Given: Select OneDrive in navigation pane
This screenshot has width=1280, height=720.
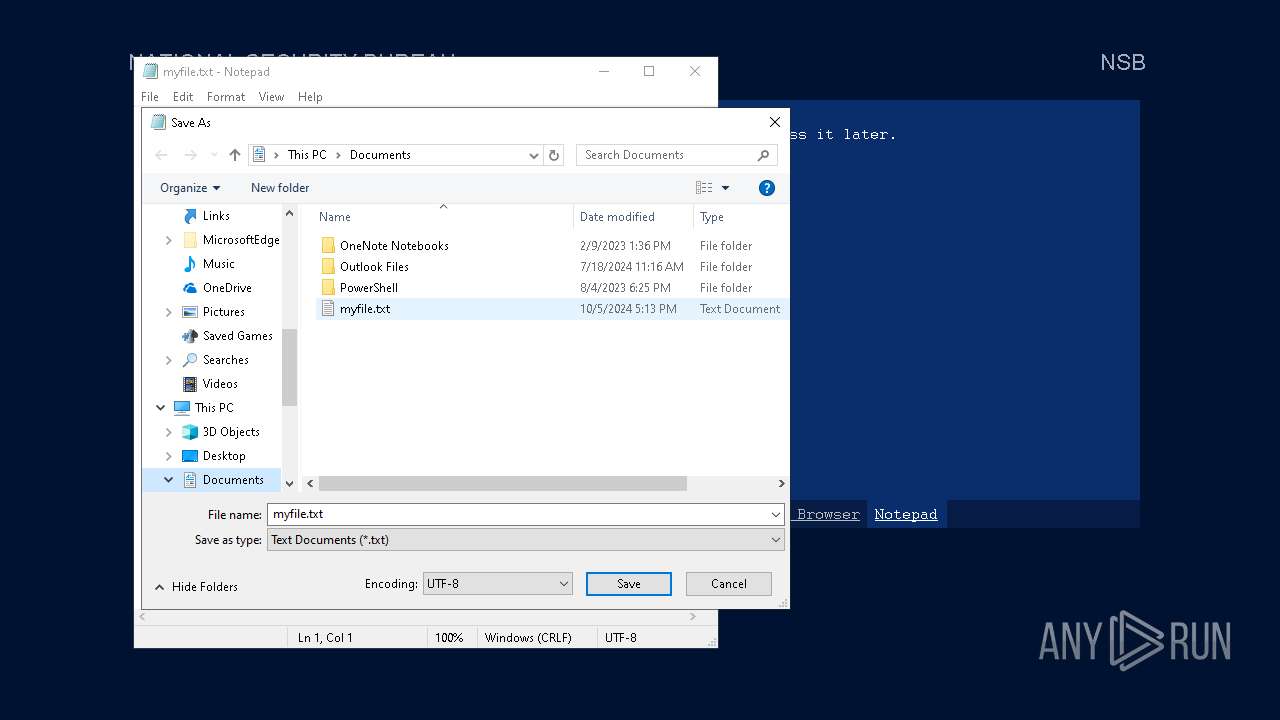Looking at the screenshot, I should pyautogui.click(x=227, y=288).
